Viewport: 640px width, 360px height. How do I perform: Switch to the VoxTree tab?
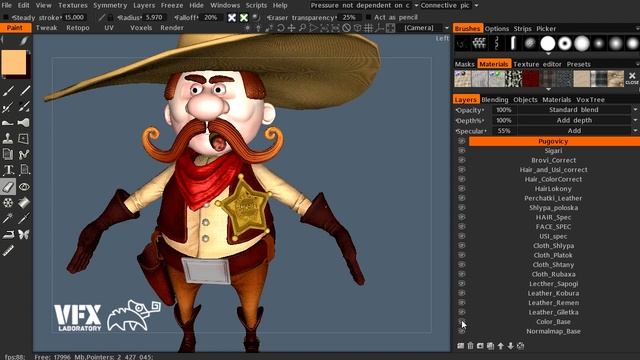pyautogui.click(x=590, y=100)
